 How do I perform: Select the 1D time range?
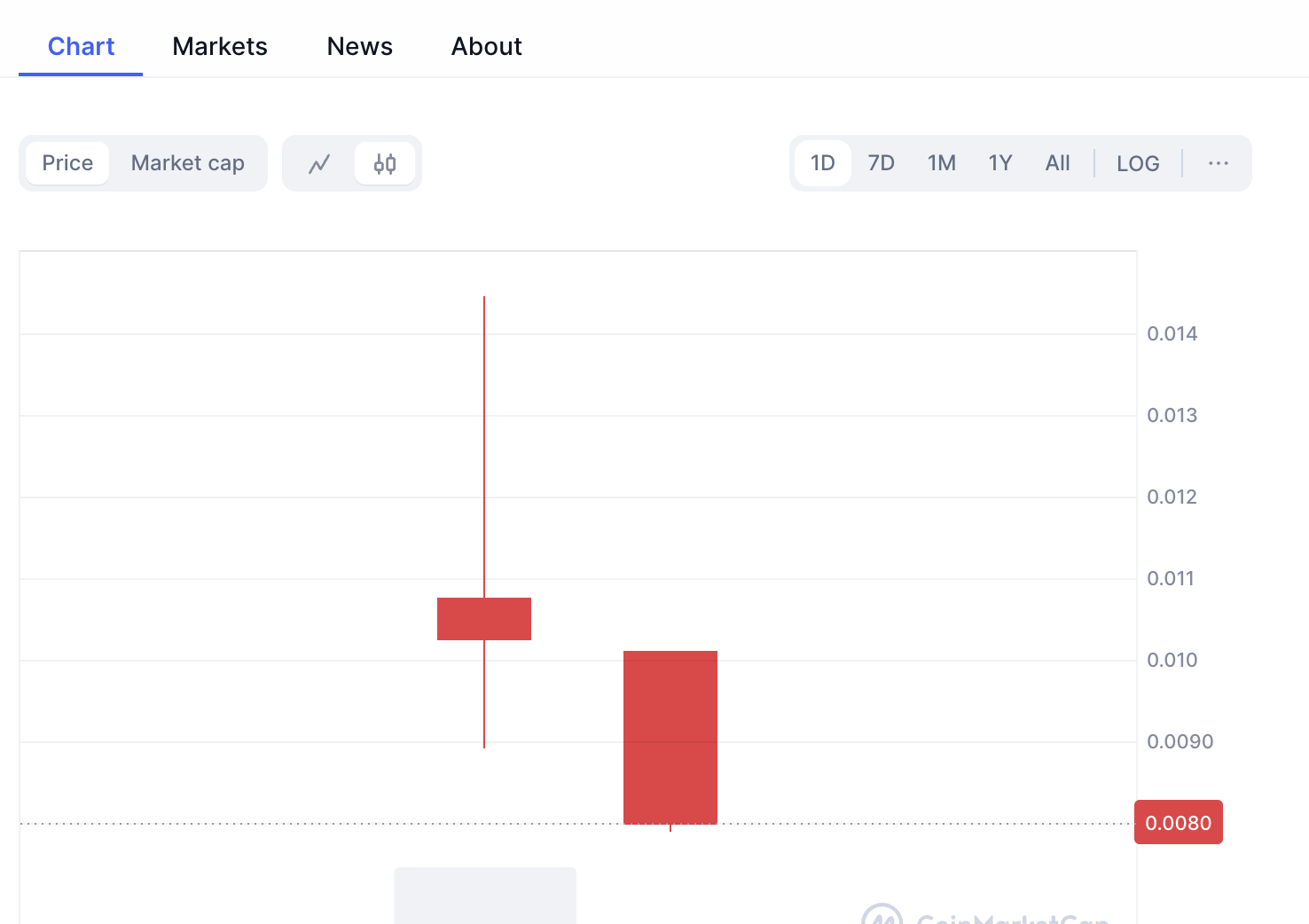click(823, 163)
